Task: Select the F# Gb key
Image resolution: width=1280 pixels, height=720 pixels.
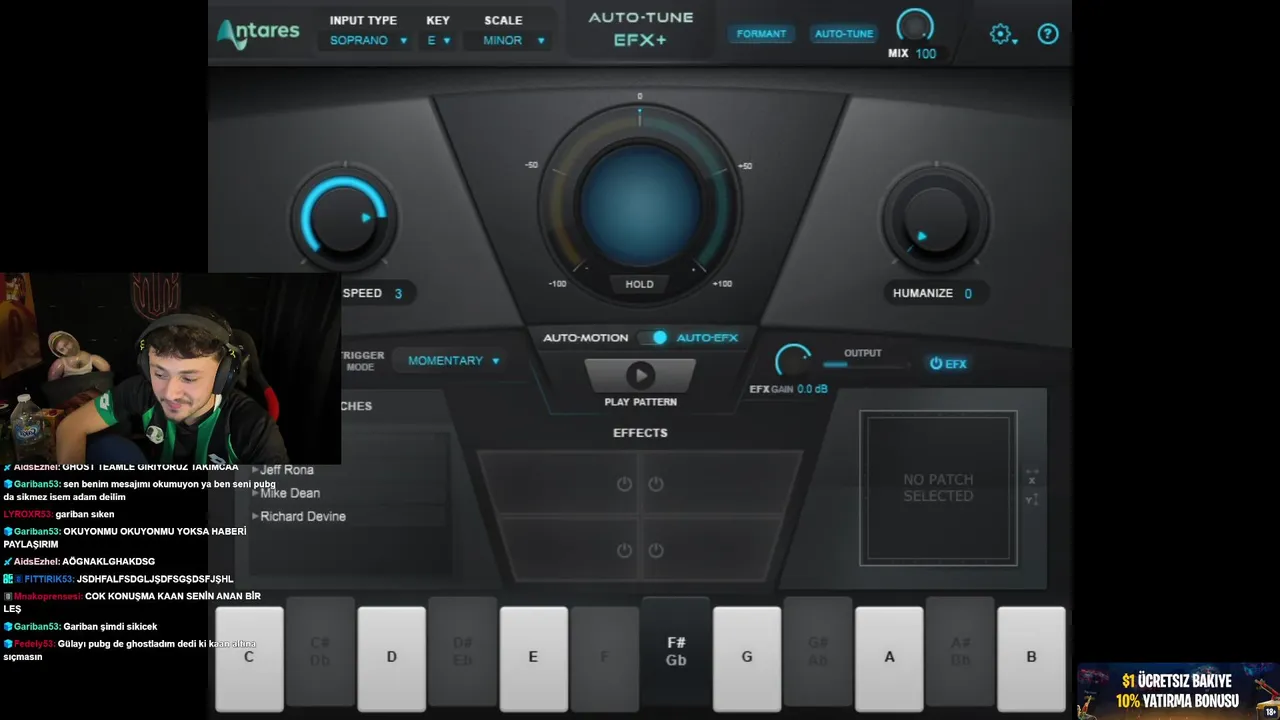Action: (676, 651)
